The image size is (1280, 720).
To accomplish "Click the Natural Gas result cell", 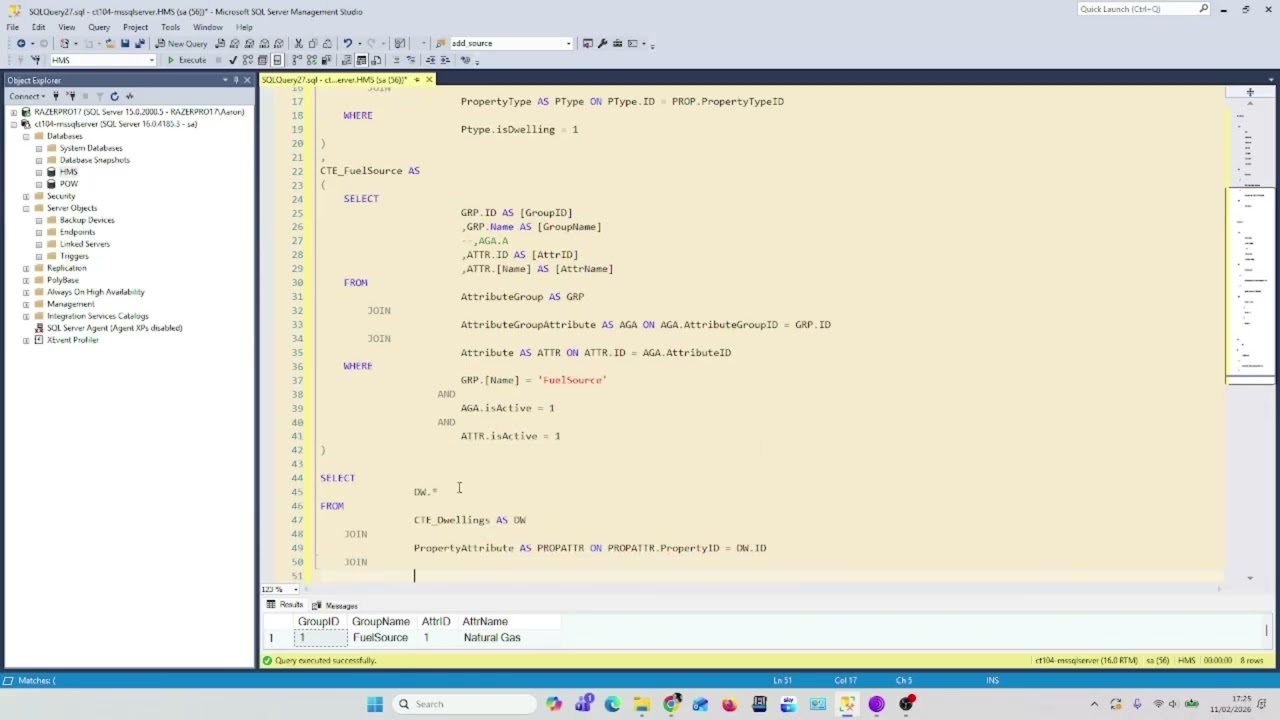I will pos(491,638).
